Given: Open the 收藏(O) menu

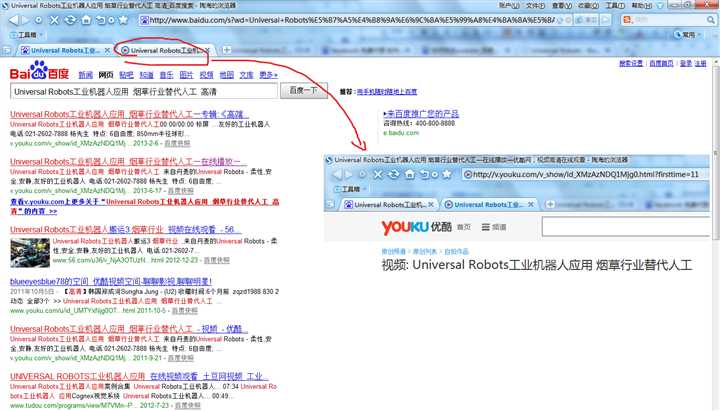Looking at the screenshot, I should pos(588,6).
